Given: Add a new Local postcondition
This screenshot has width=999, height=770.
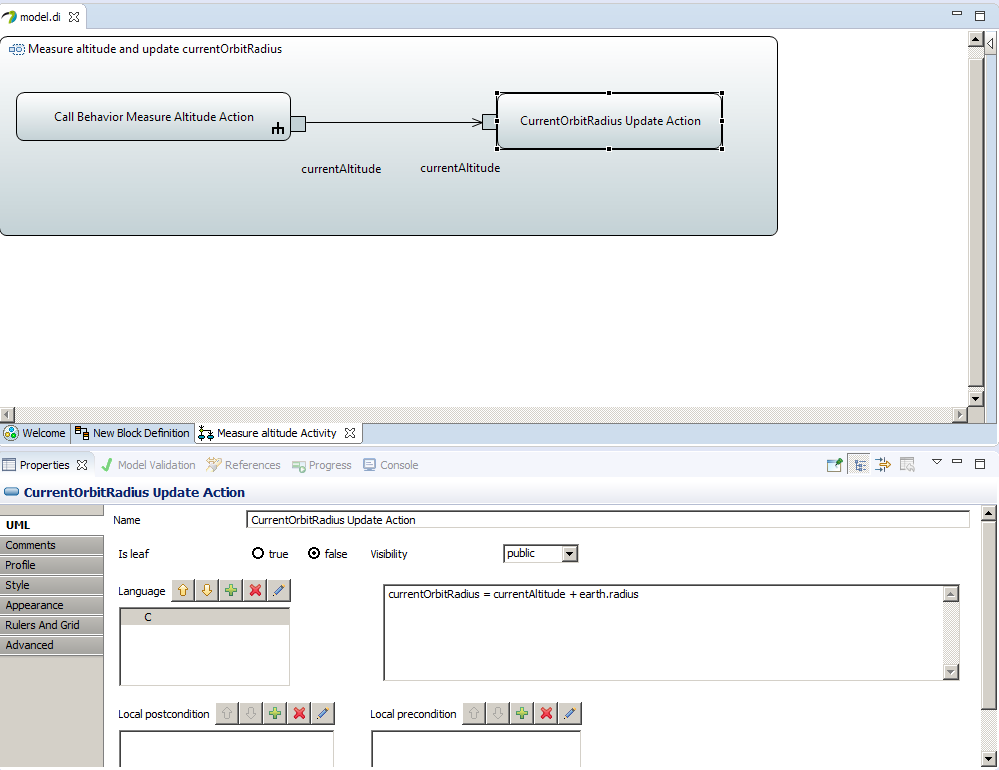Looking at the screenshot, I should click(275, 713).
